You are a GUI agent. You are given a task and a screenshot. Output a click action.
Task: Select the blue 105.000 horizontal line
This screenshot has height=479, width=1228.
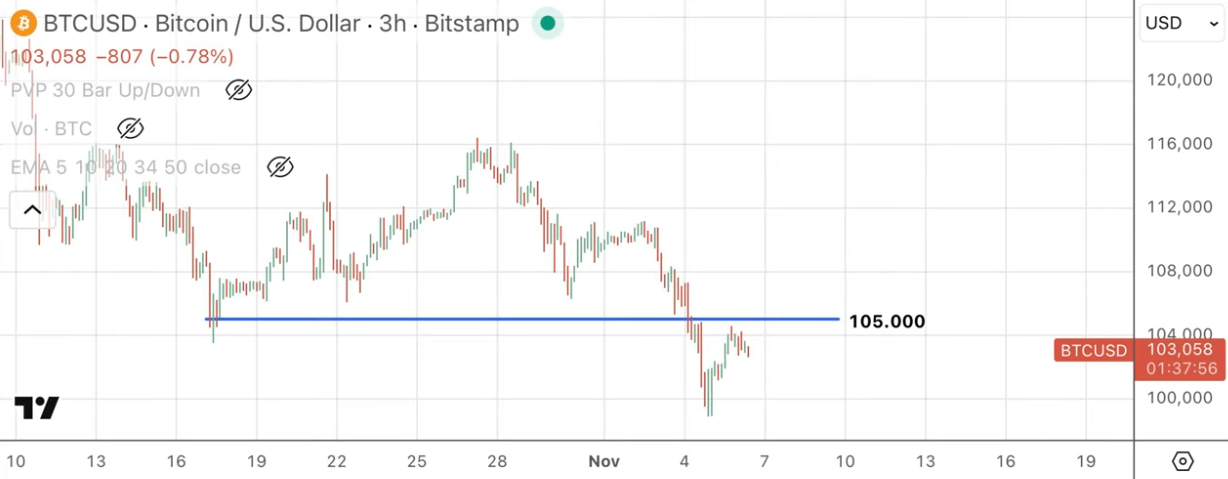pyautogui.click(x=500, y=319)
